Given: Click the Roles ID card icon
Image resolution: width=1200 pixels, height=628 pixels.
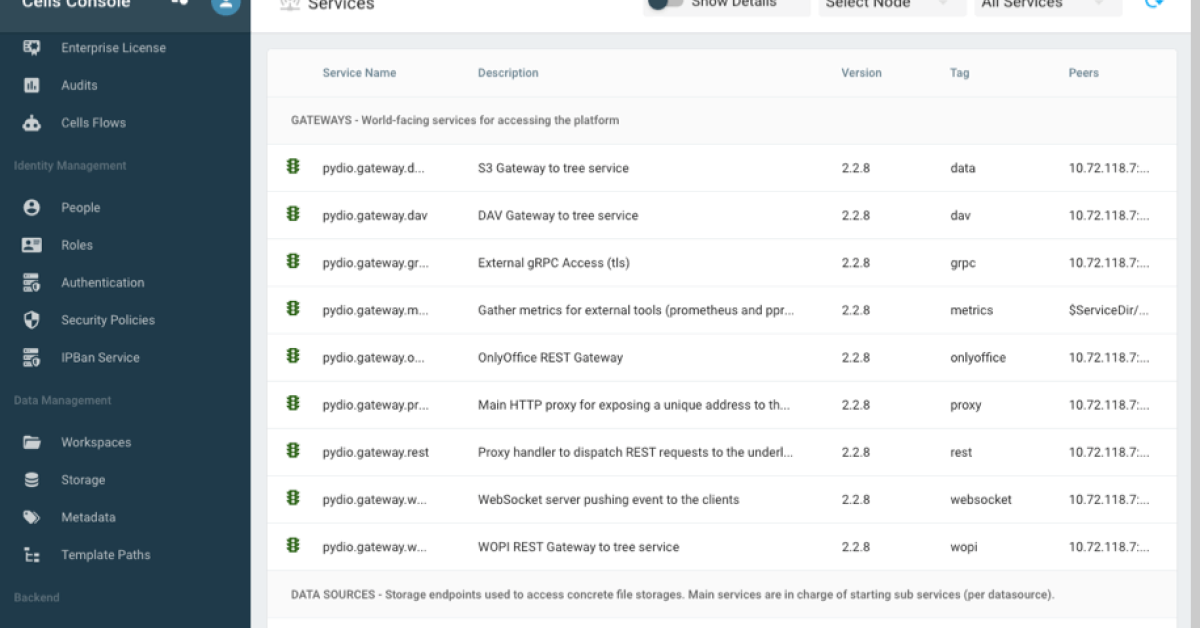Looking at the screenshot, I should [32, 245].
